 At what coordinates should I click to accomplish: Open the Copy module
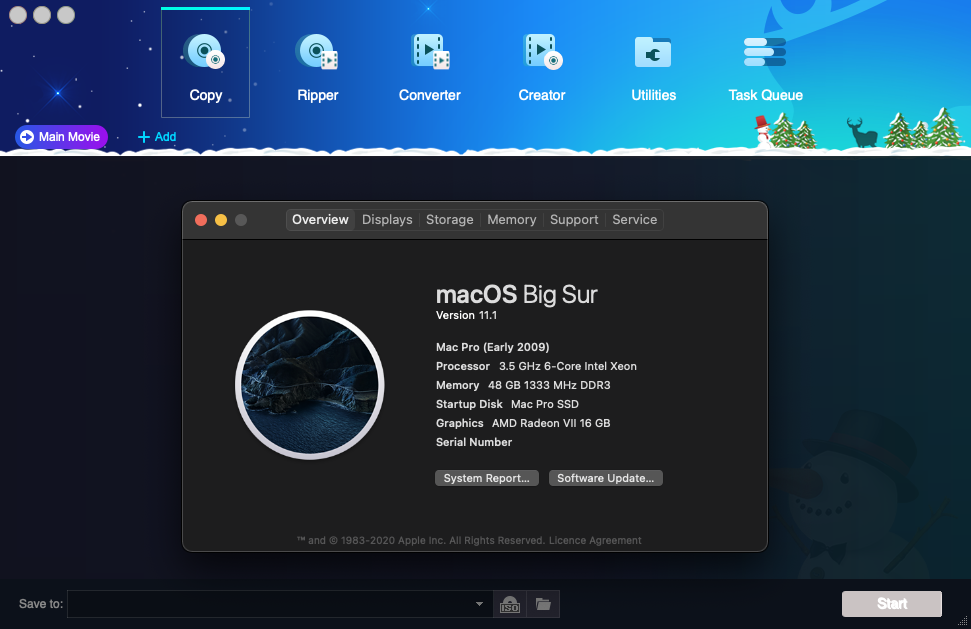[x=205, y=63]
